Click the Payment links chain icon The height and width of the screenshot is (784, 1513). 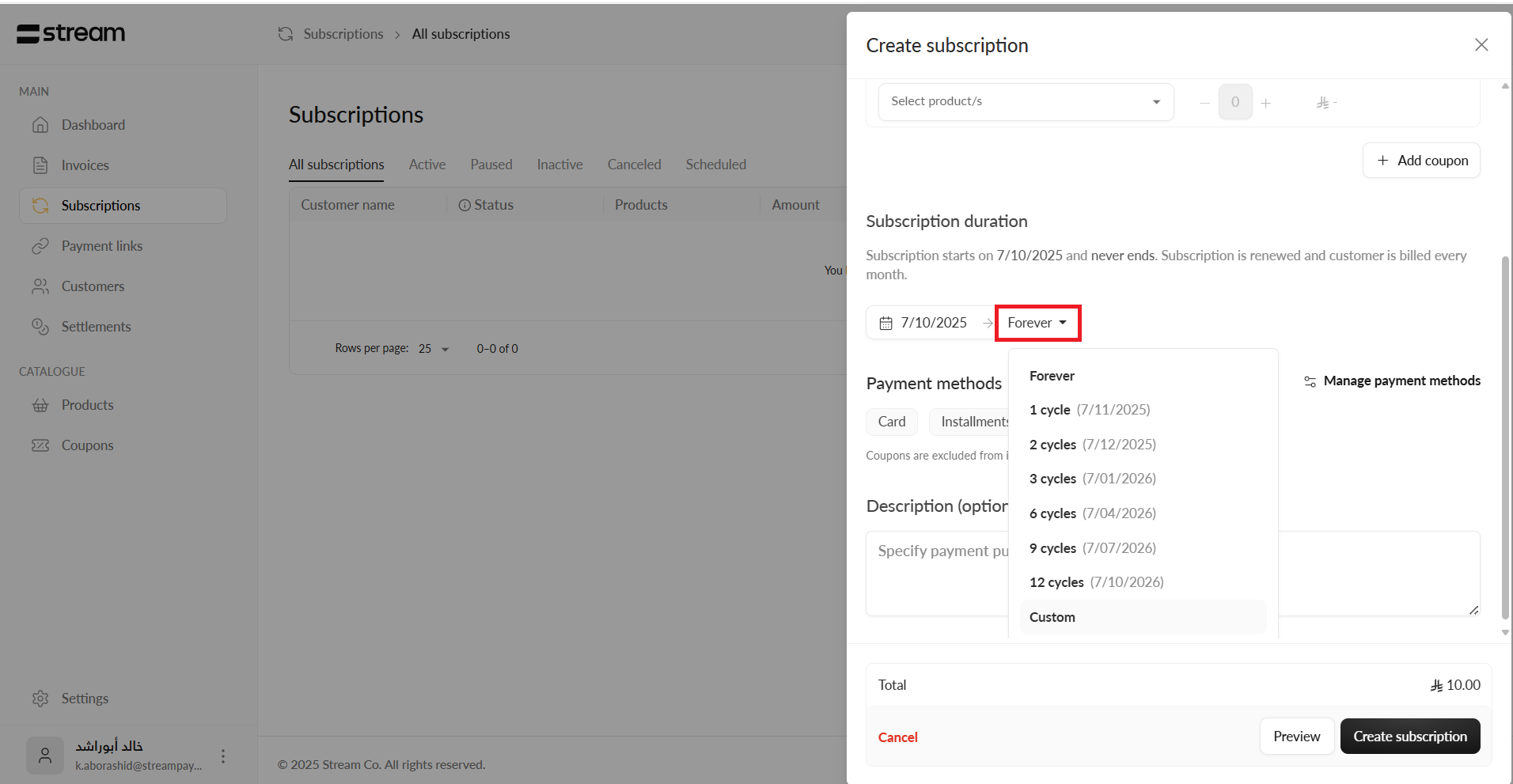(40, 246)
